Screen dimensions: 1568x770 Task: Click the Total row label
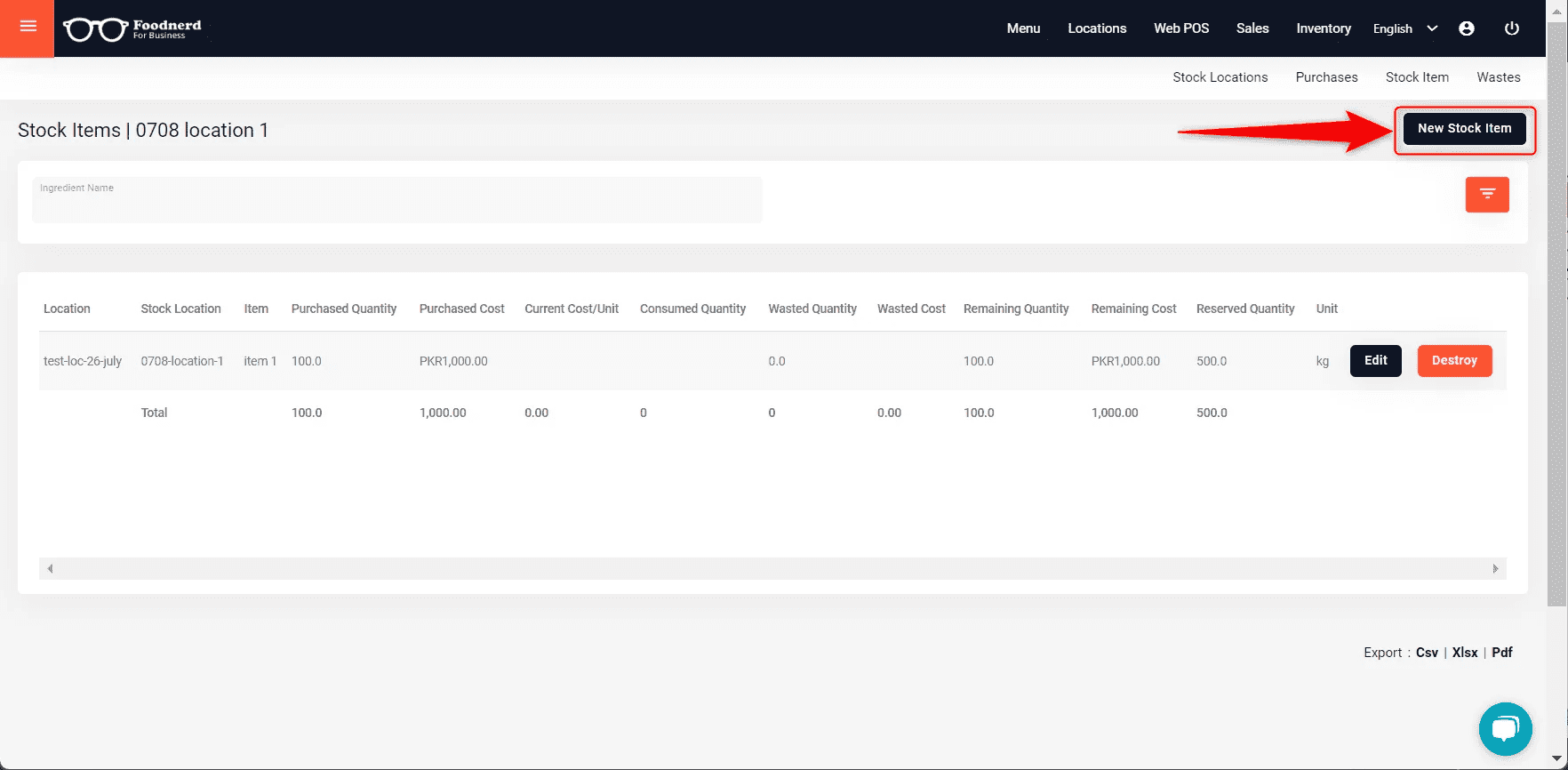click(154, 413)
